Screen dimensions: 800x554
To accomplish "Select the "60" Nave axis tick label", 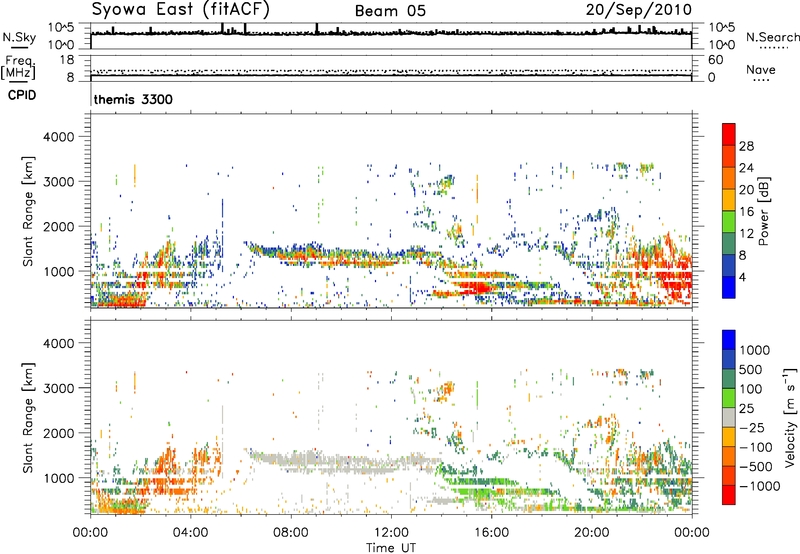I will 715,60.
